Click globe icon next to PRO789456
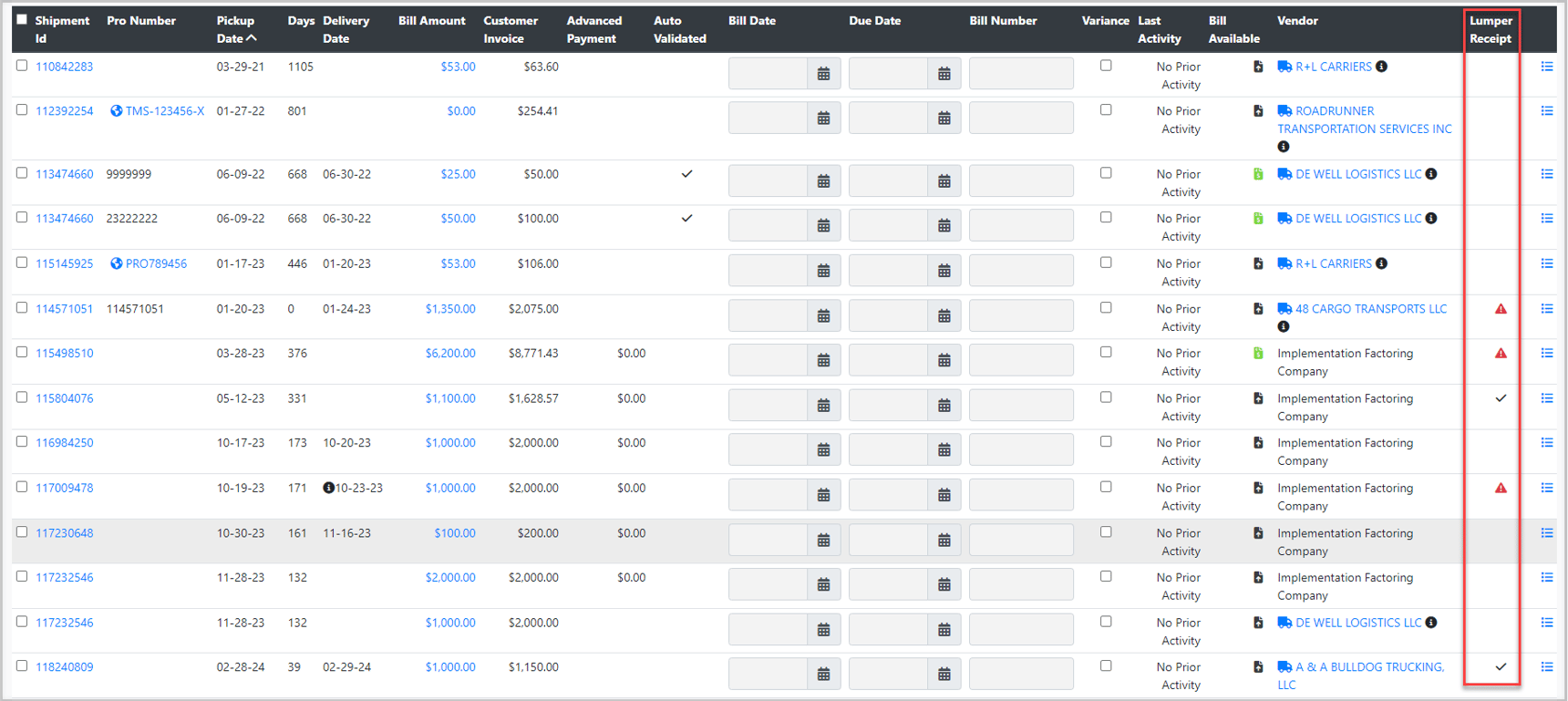Screen dimensions: 1568x701 (x=116, y=264)
